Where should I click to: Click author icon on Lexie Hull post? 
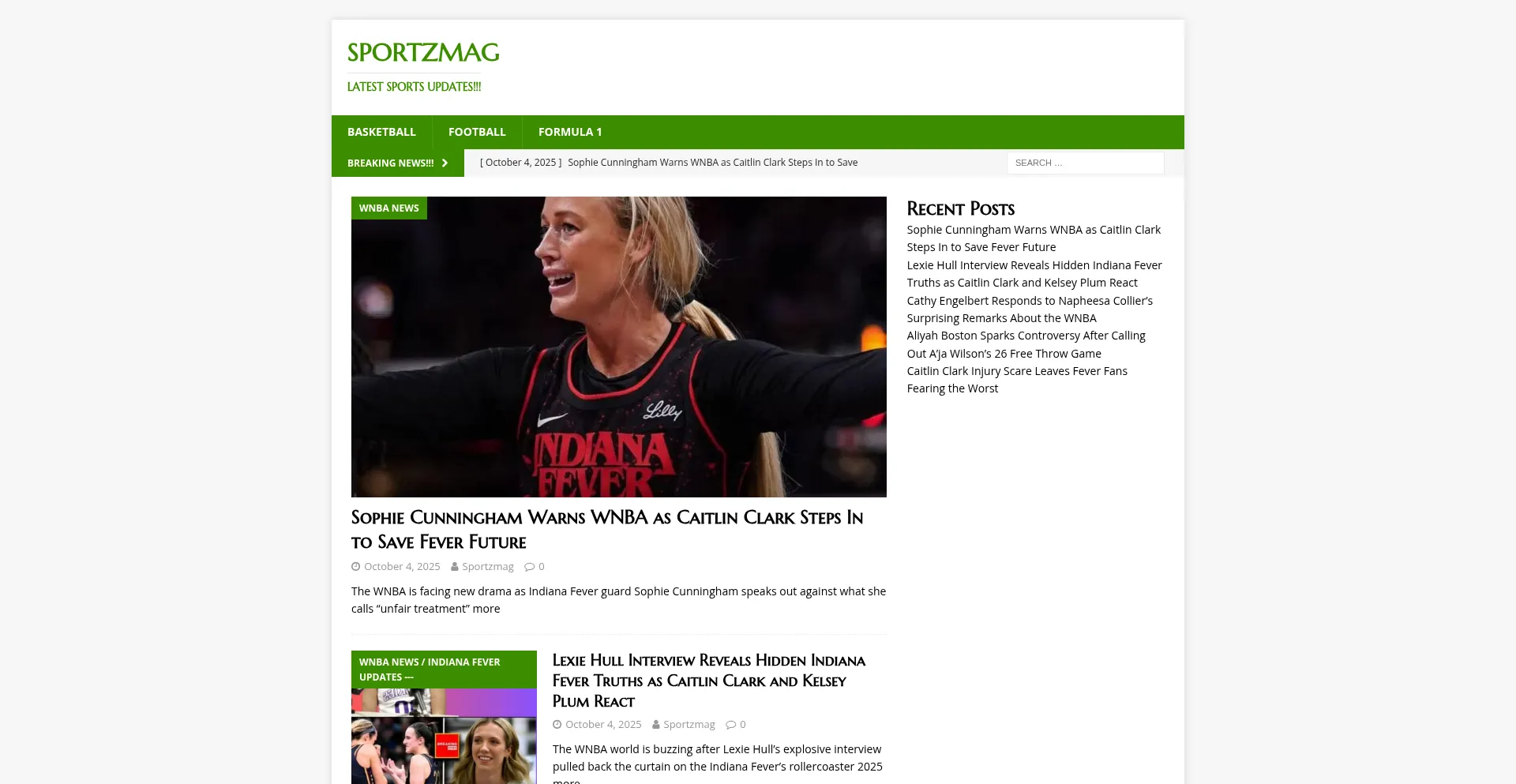656,725
